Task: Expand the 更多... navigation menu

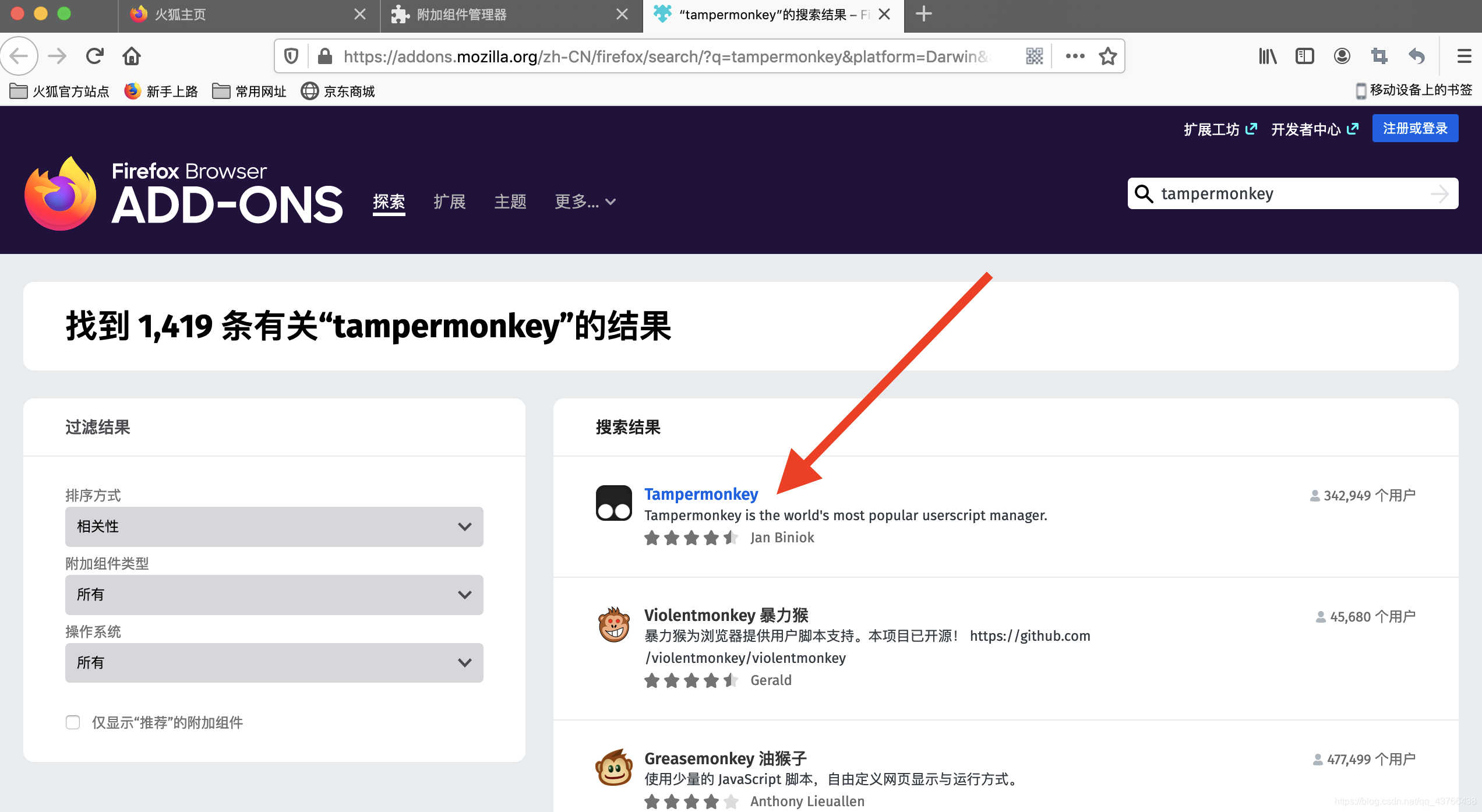Action: coord(584,202)
